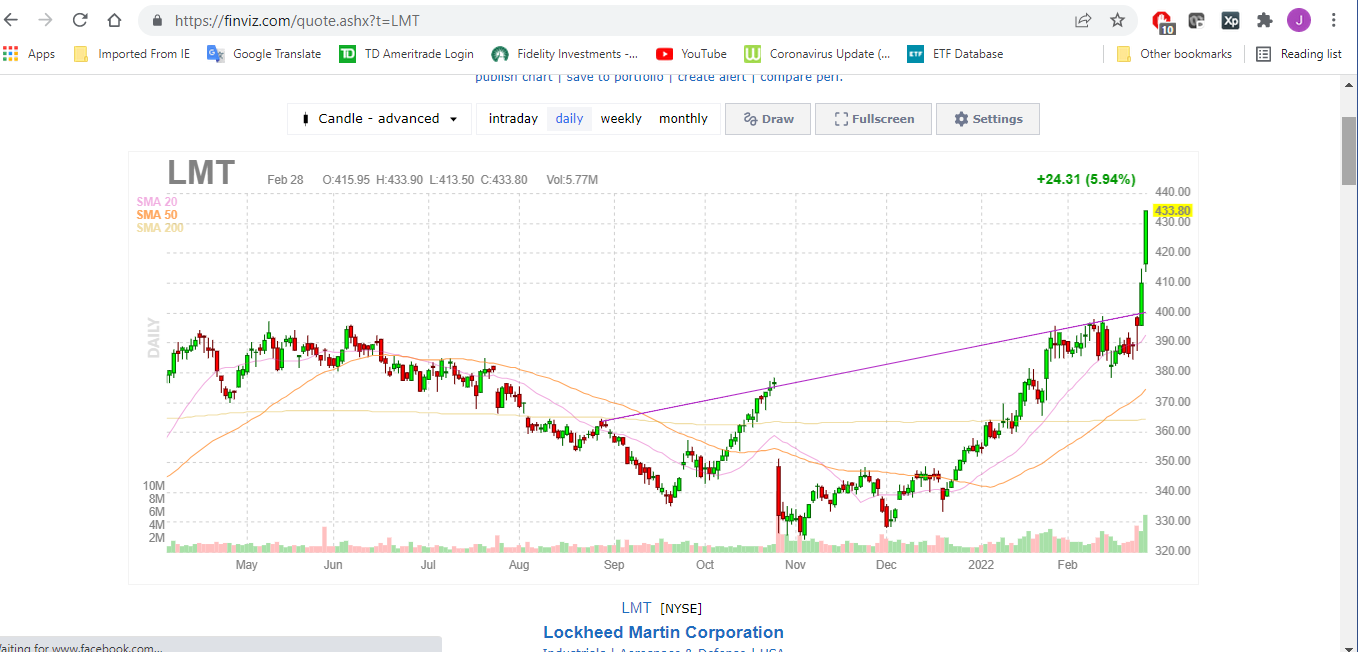
Task: Open the Apps grid shortcut
Action: point(29,54)
